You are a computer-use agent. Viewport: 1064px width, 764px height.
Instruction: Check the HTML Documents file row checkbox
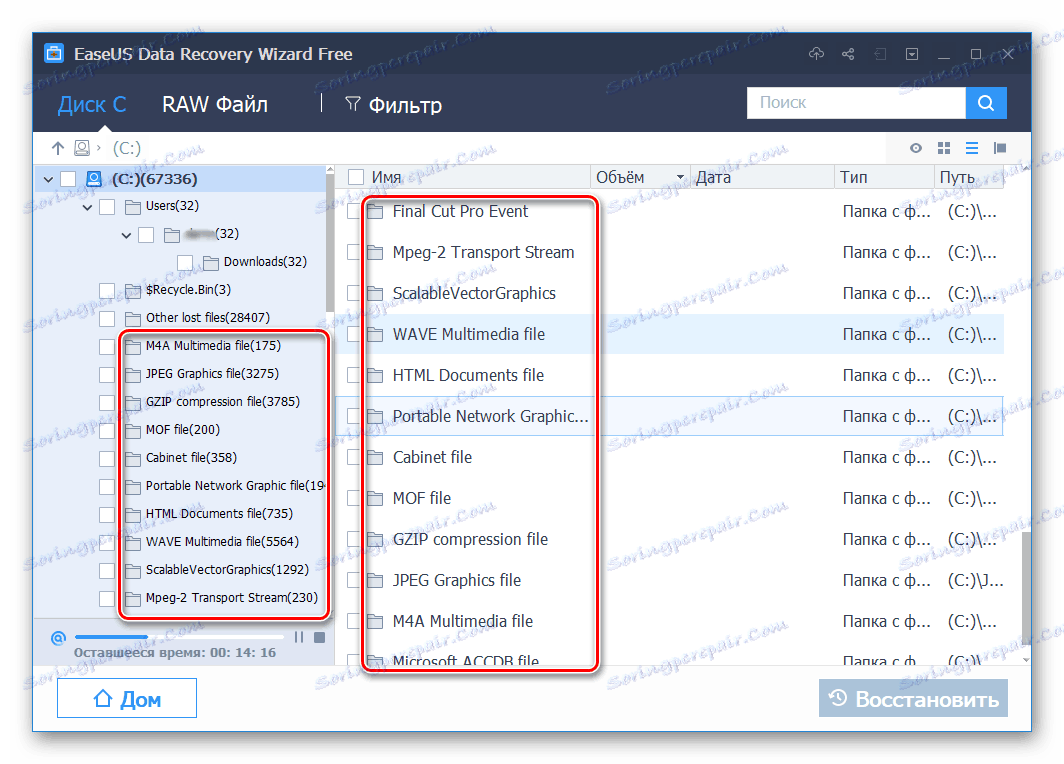point(353,375)
